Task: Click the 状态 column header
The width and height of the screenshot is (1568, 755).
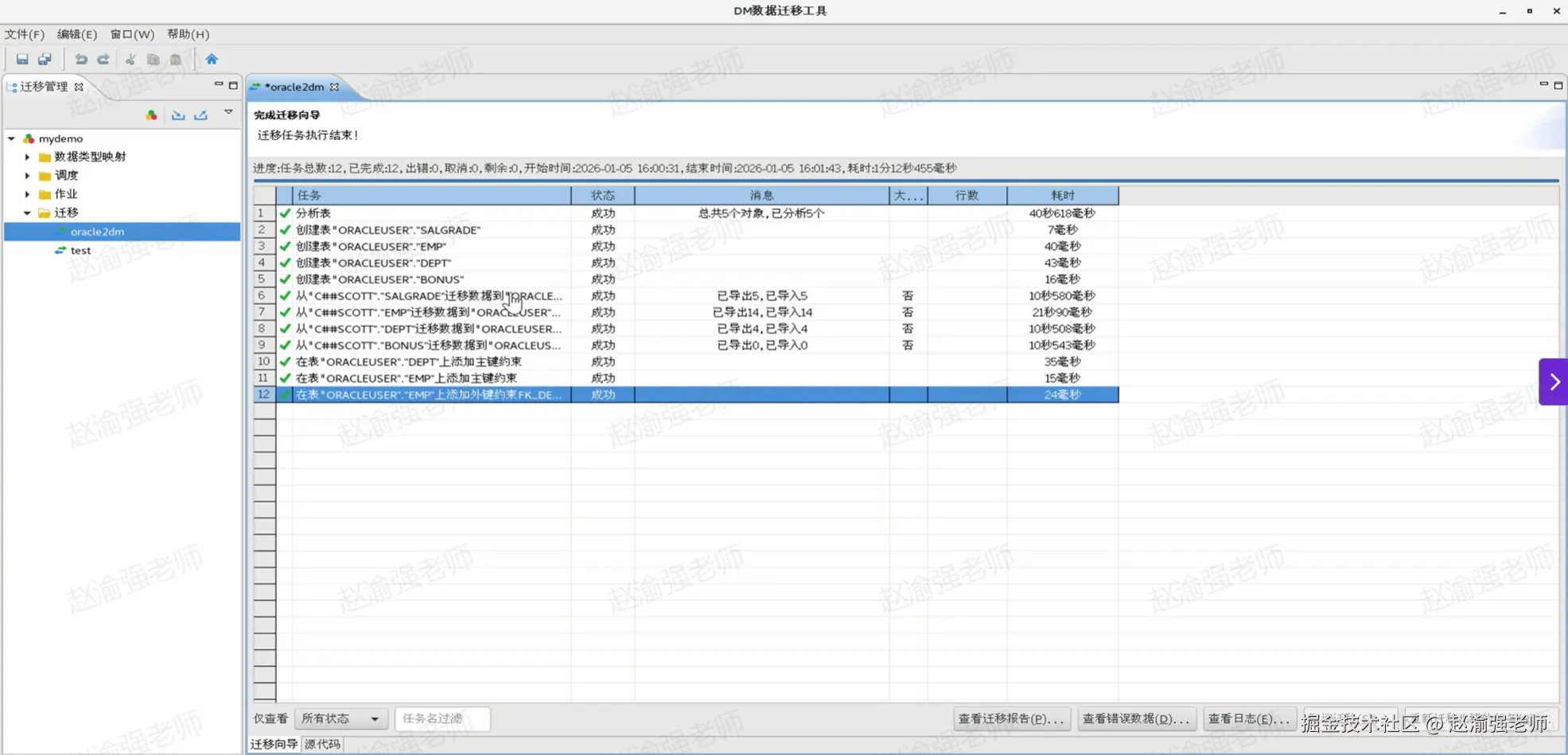Action: [603, 195]
